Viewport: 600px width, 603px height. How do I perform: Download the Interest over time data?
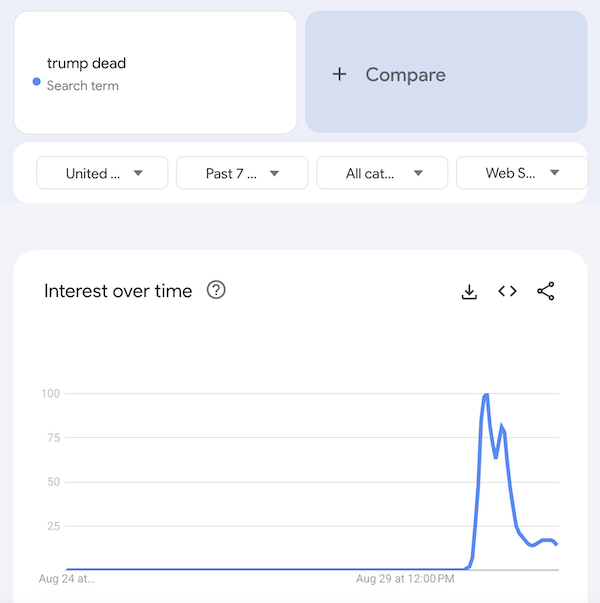click(x=469, y=292)
